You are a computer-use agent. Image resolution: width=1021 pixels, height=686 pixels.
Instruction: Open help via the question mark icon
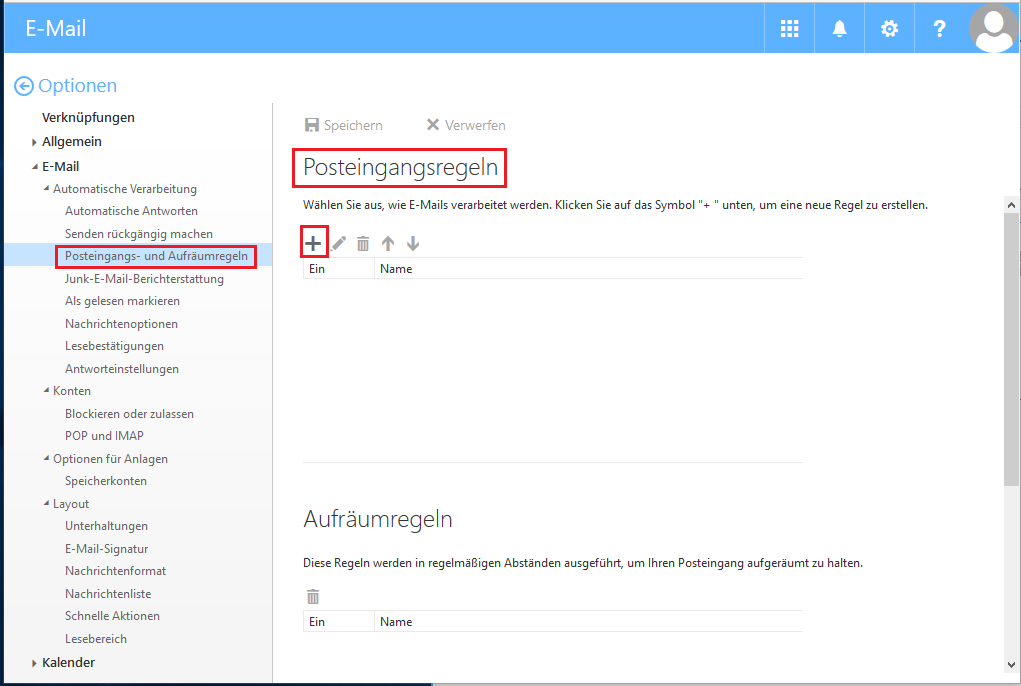[x=939, y=28]
